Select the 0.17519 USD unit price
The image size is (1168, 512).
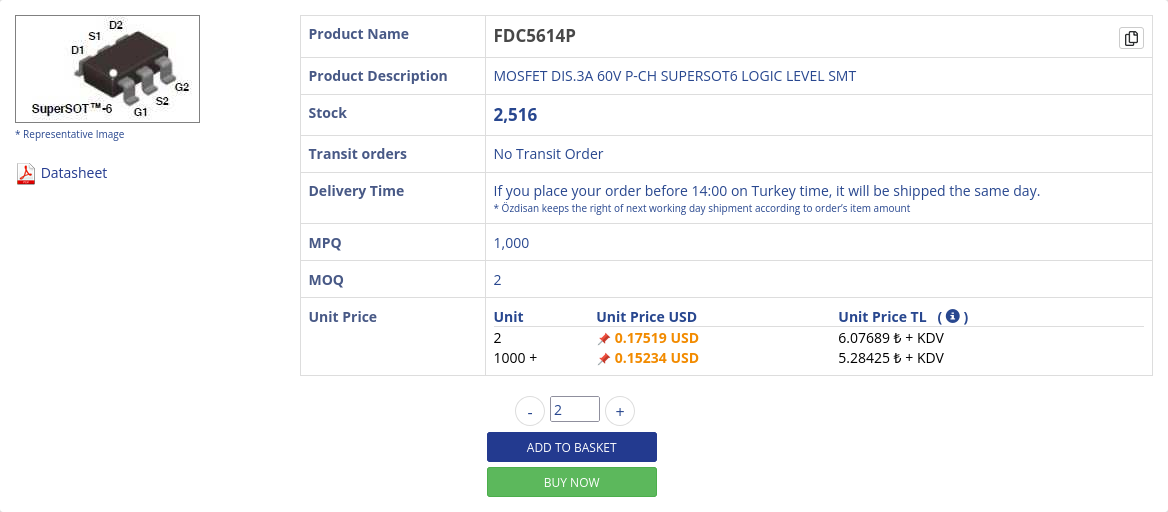point(656,338)
